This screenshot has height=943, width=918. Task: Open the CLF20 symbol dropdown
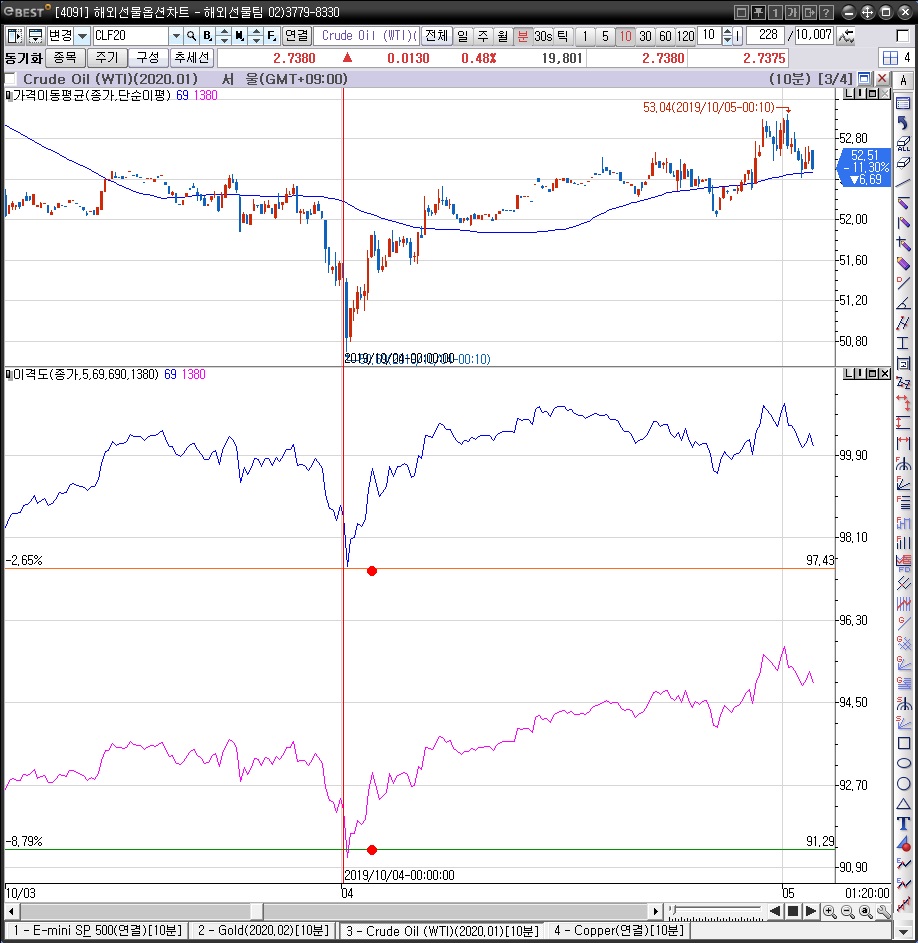pos(175,36)
